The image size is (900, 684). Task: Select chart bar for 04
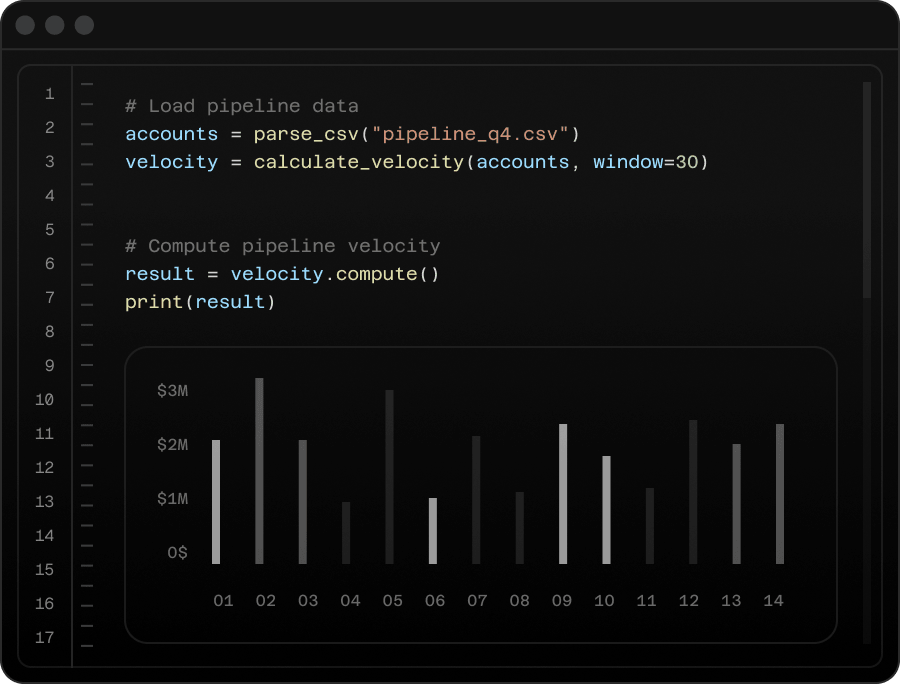(346, 533)
